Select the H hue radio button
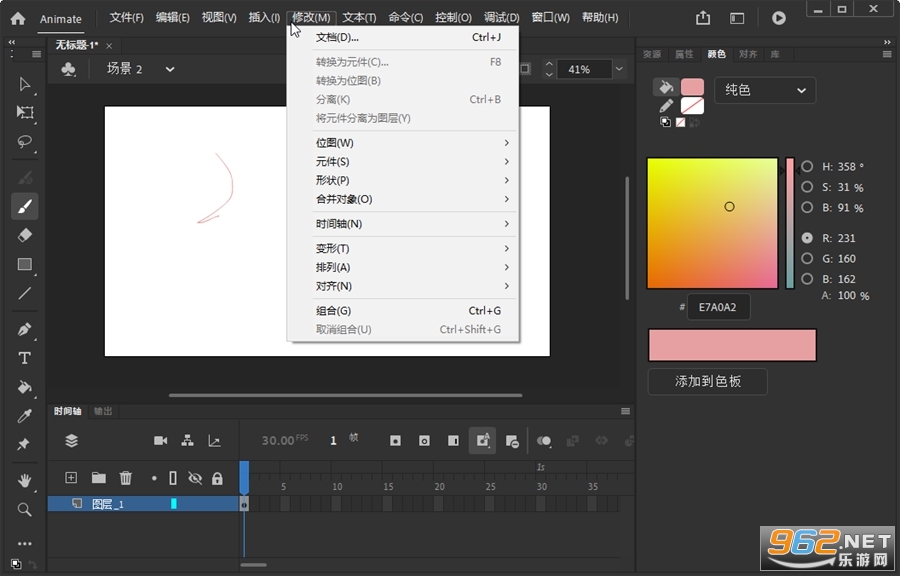Image resolution: width=900 pixels, height=576 pixels. [807, 166]
